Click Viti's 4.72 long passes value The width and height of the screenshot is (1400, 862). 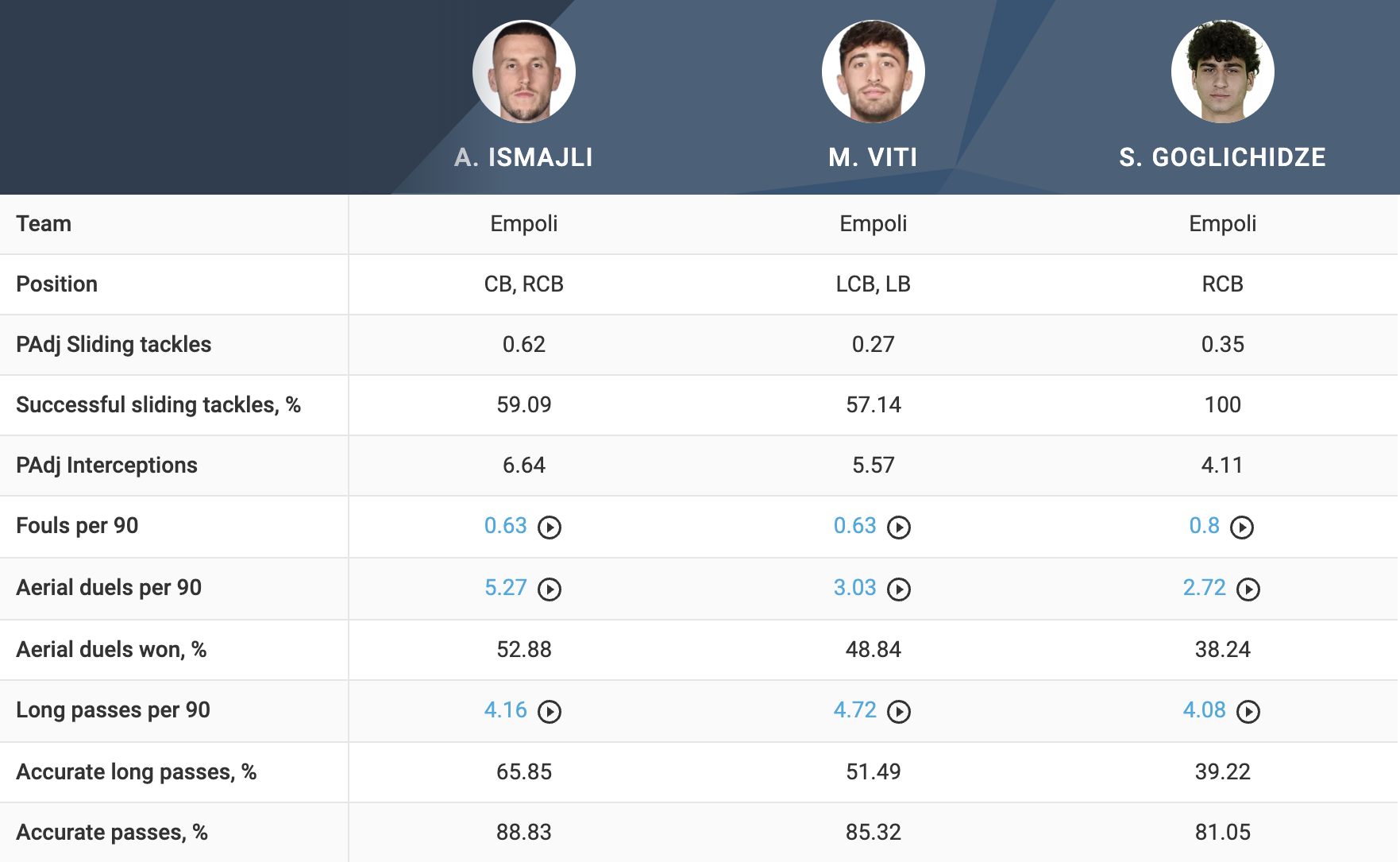point(855,710)
